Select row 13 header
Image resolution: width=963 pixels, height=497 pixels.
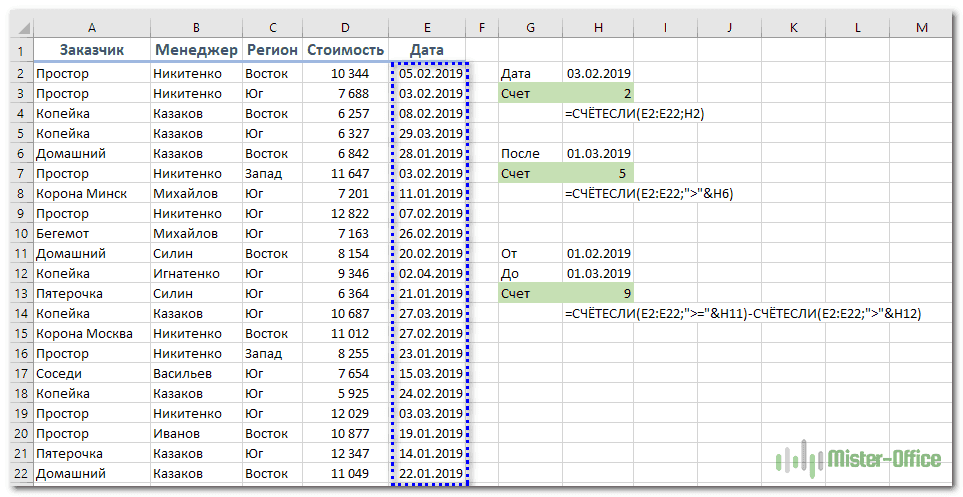tap(21, 293)
